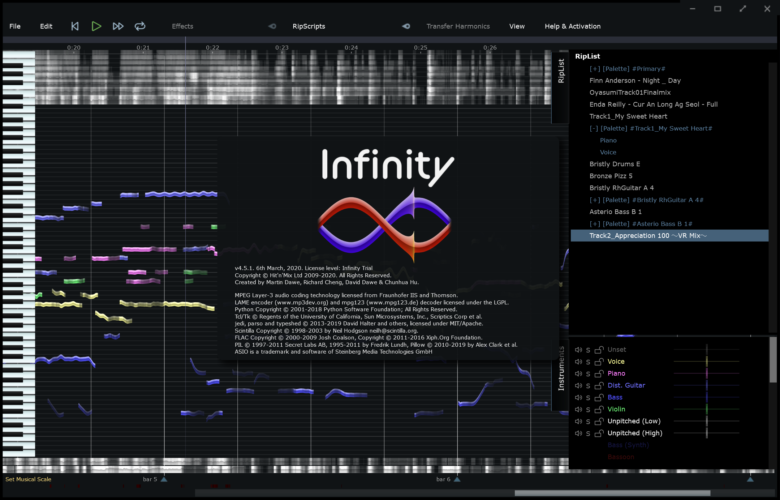Solo the Violin instrument

(x=588, y=409)
